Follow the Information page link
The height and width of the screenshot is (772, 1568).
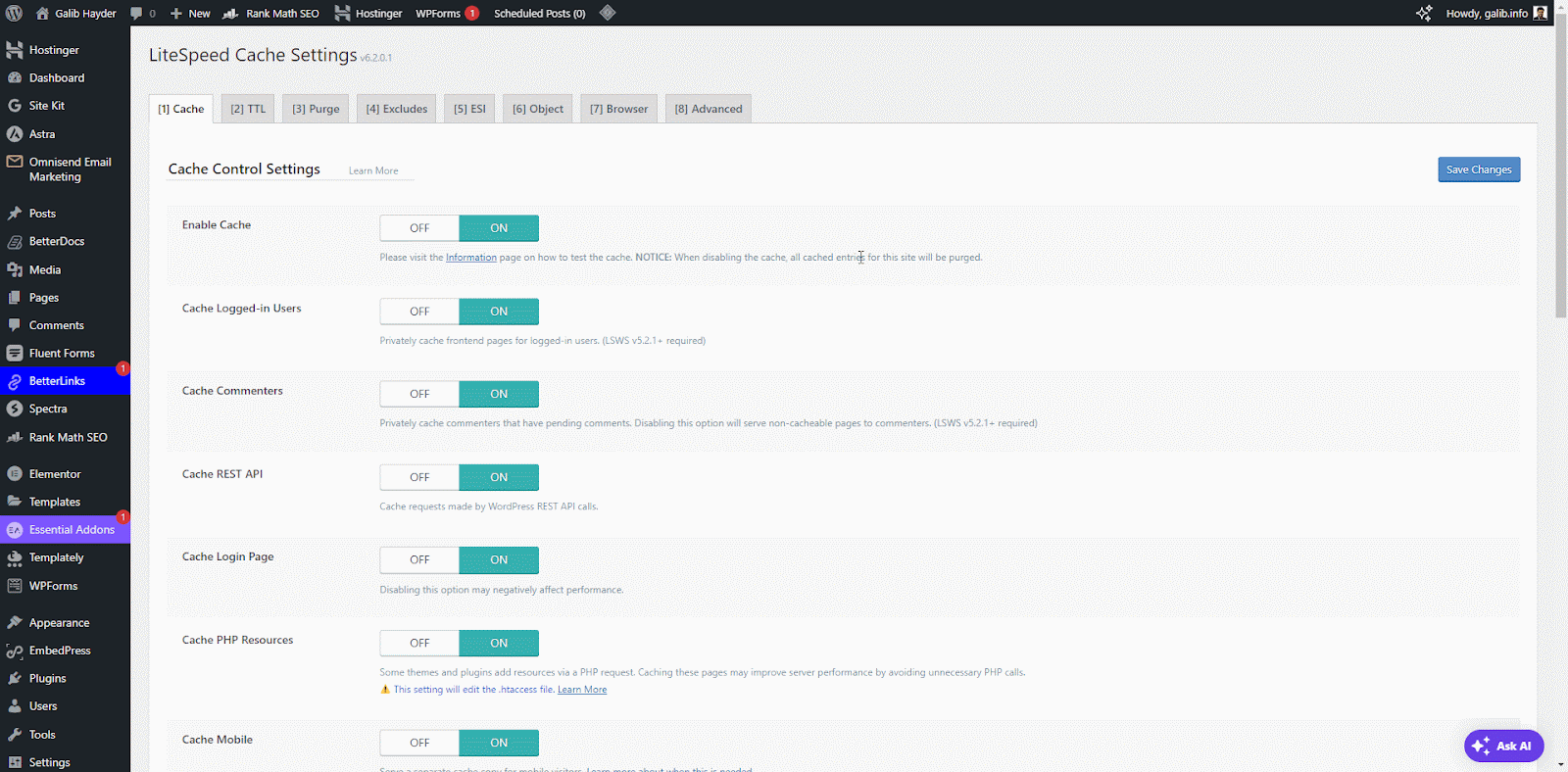[471, 258]
